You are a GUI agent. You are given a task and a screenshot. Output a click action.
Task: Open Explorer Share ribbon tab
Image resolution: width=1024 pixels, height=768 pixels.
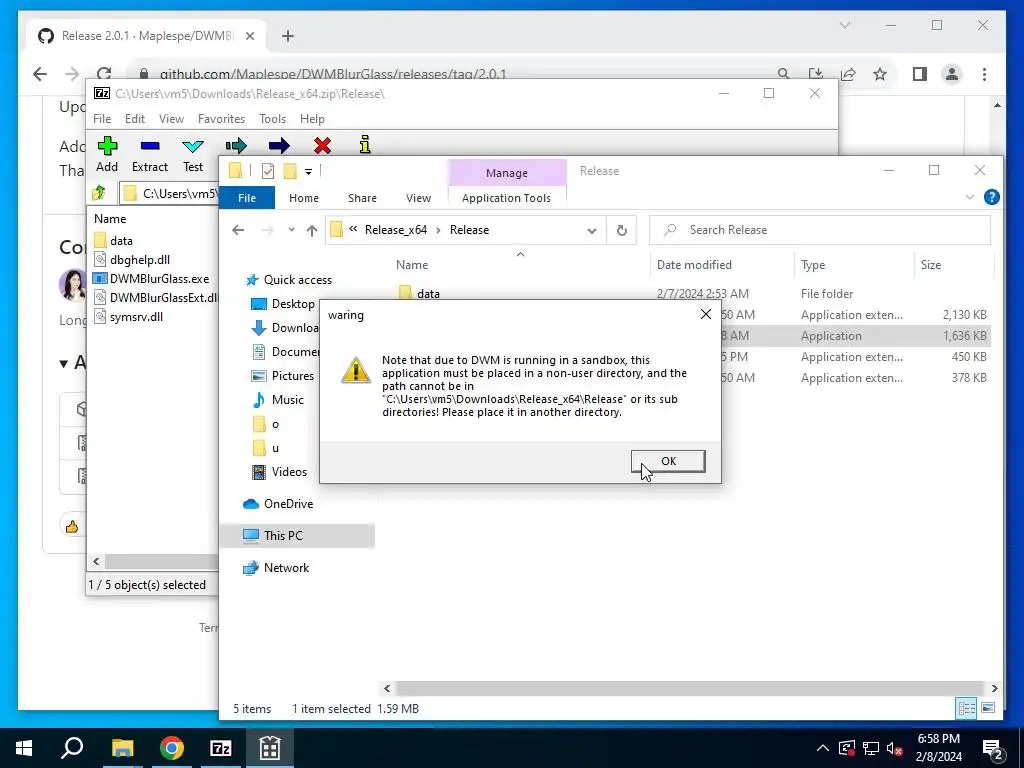[362, 198]
